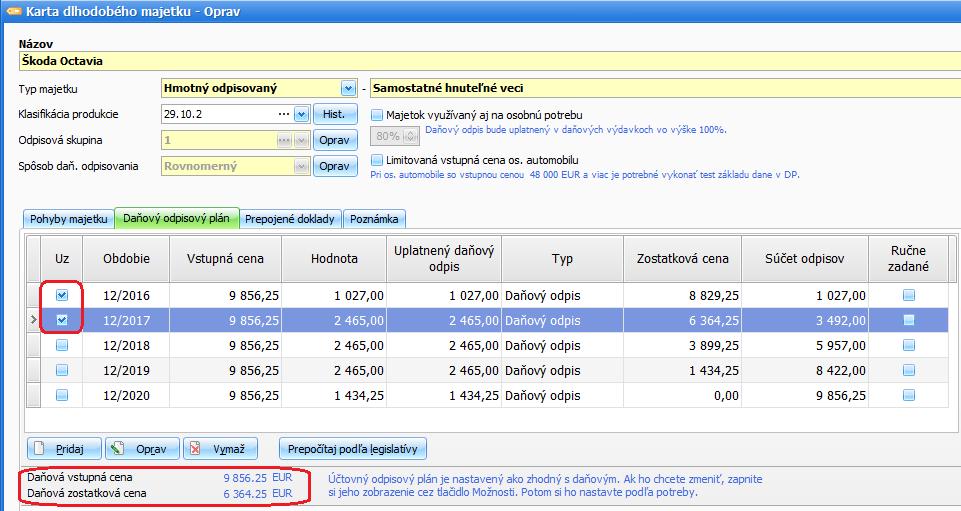Click Daňová zostatková cena value 6 364.25 EUR
The width and height of the screenshot is (961, 511).
(258, 493)
